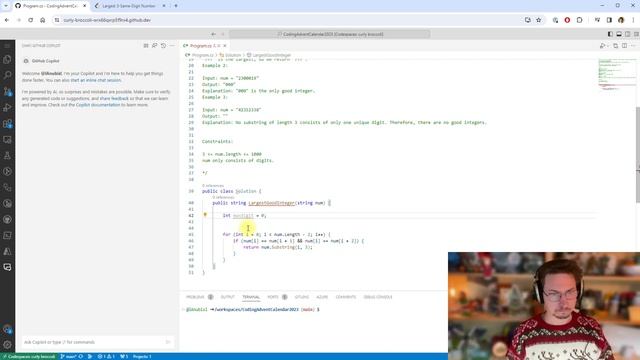Click the Codespaces remote indicator in status bar

29,356
